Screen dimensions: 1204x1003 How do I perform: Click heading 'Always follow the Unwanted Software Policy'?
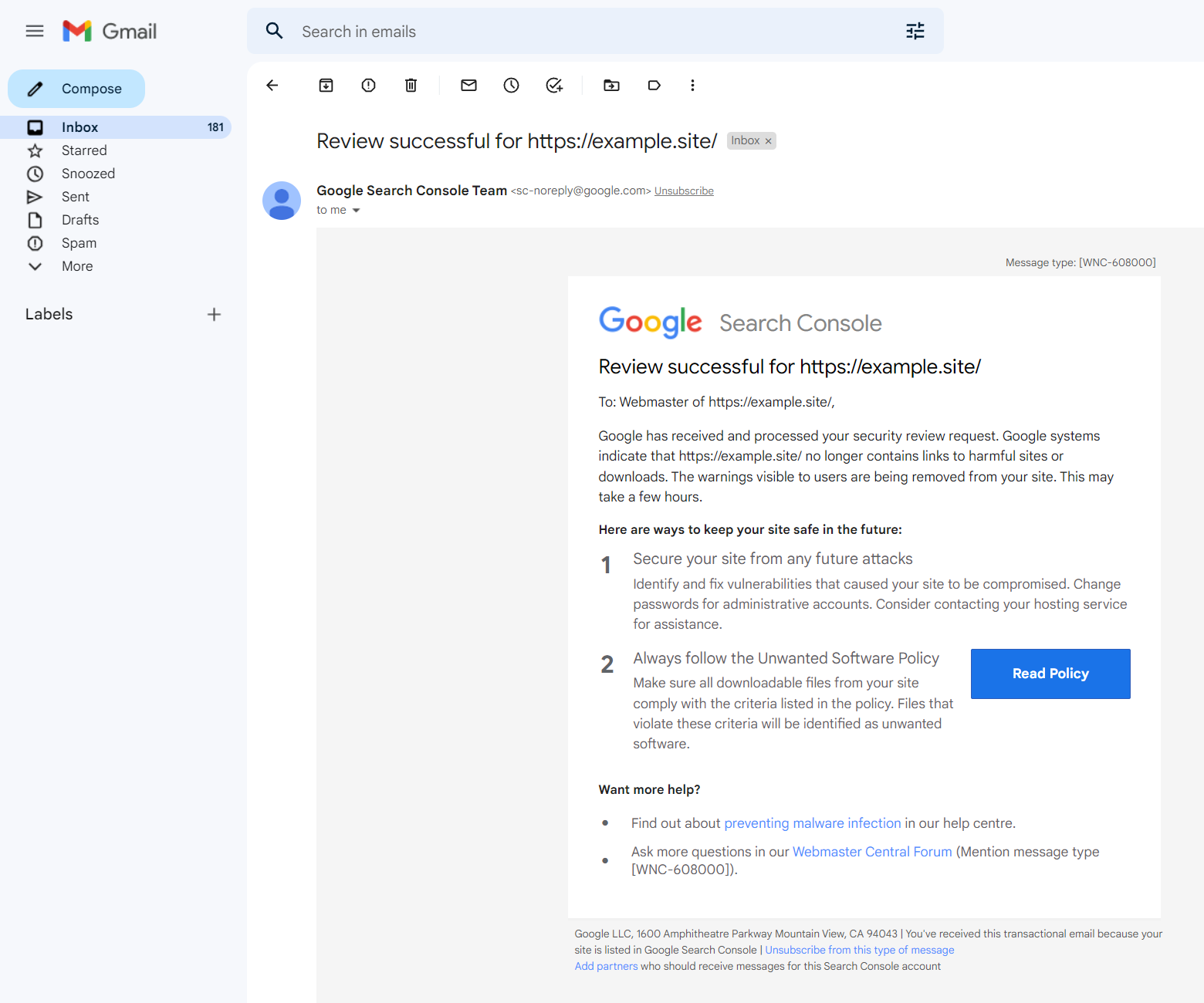click(786, 658)
